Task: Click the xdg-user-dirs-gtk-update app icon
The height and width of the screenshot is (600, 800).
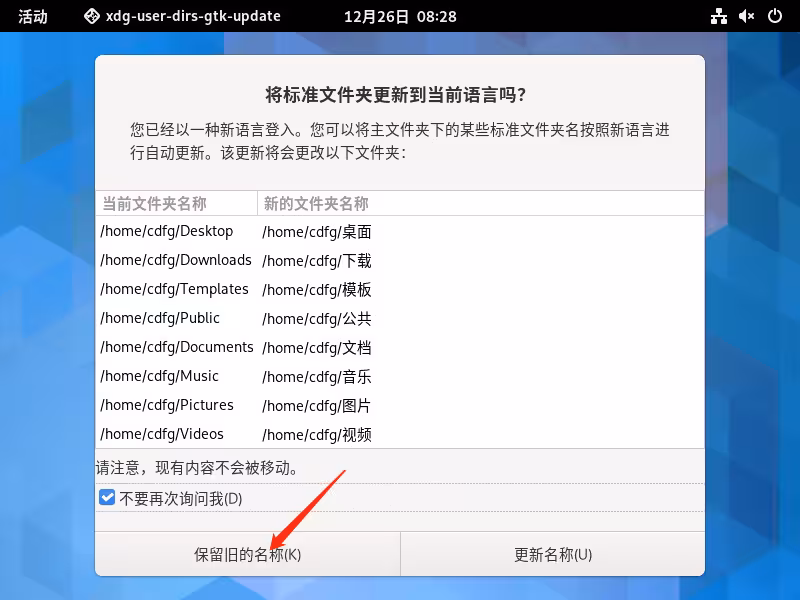Action: (92, 16)
